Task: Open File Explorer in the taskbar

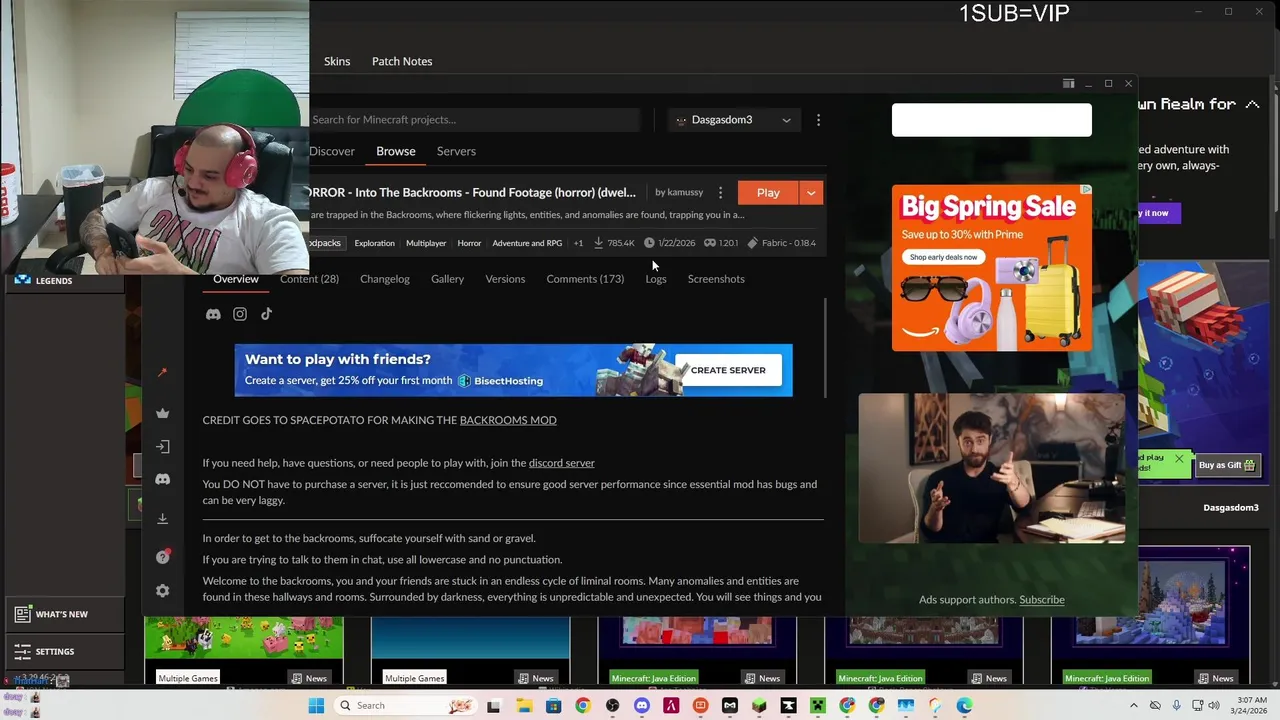Action: 524,706
